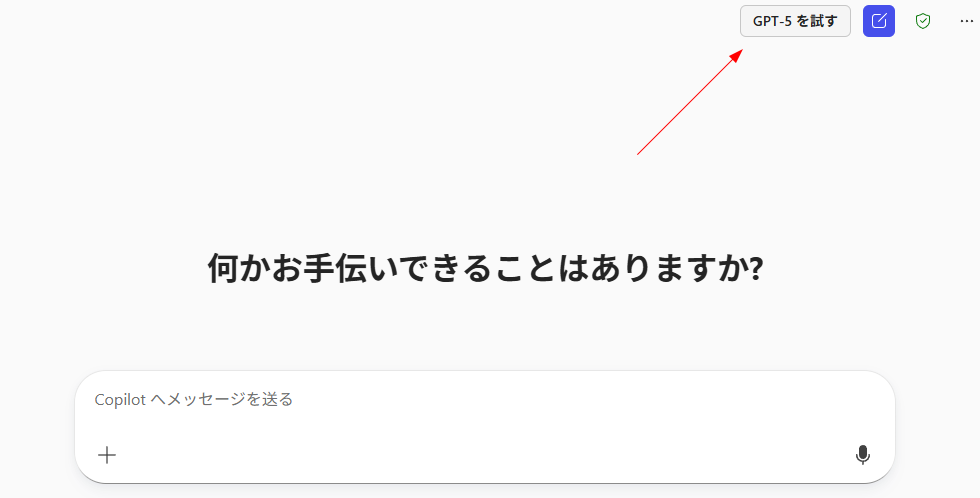
Task: Open more settings via the ··· icon
Action: (966, 21)
